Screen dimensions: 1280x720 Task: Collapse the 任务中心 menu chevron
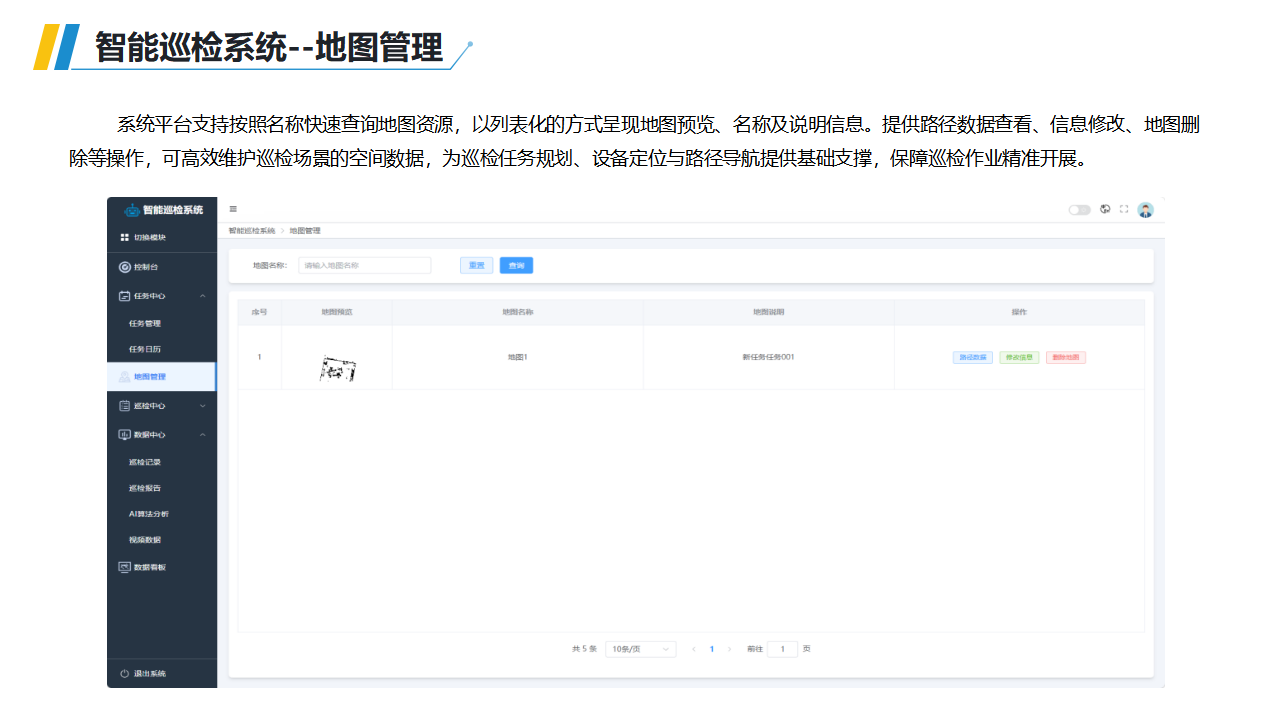point(203,296)
